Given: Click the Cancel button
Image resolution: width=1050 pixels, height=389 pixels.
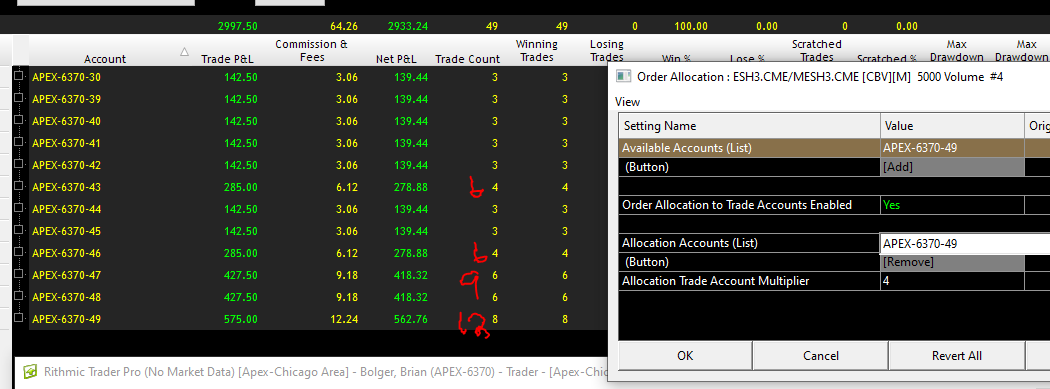Looking at the screenshot, I should 820,356.
